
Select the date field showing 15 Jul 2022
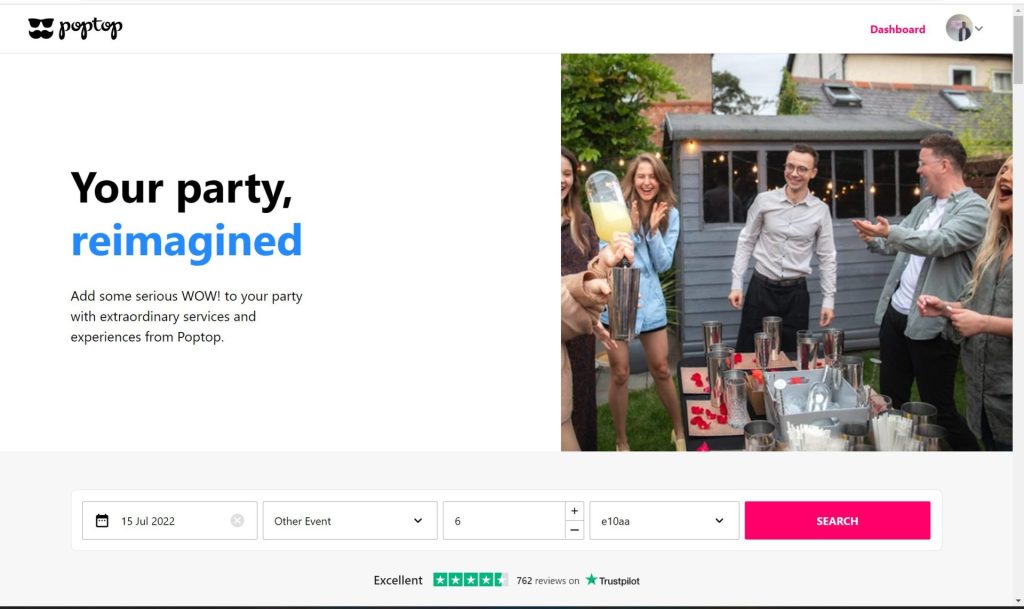coord(170,520)
